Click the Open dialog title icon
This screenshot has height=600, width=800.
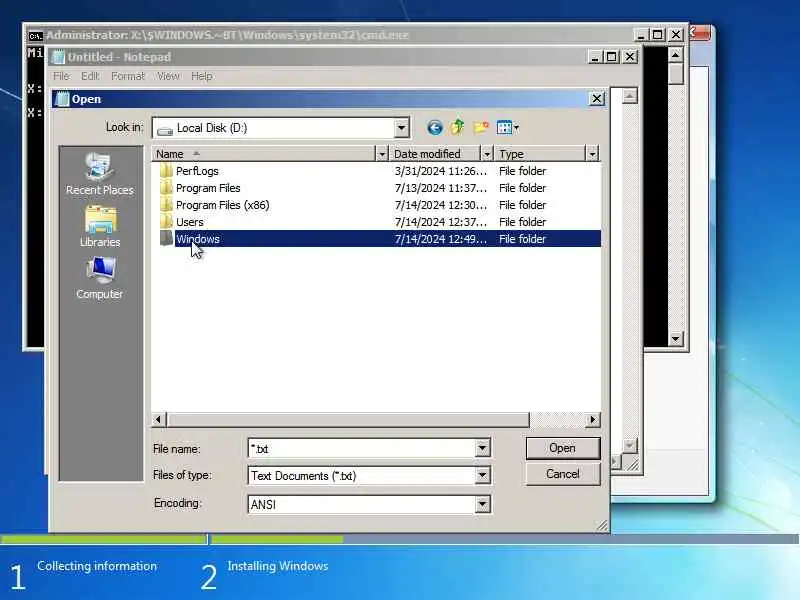coord(62,99)
